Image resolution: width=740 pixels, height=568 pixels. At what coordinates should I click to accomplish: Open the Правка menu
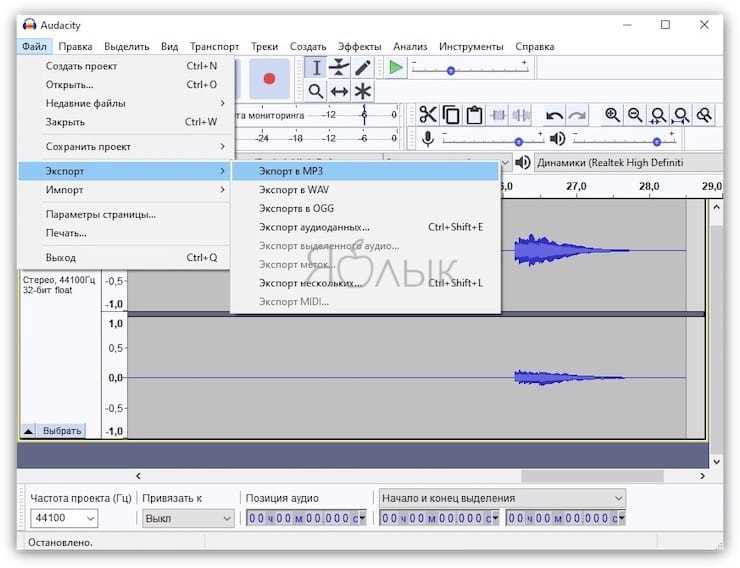[x=76, y=47]
